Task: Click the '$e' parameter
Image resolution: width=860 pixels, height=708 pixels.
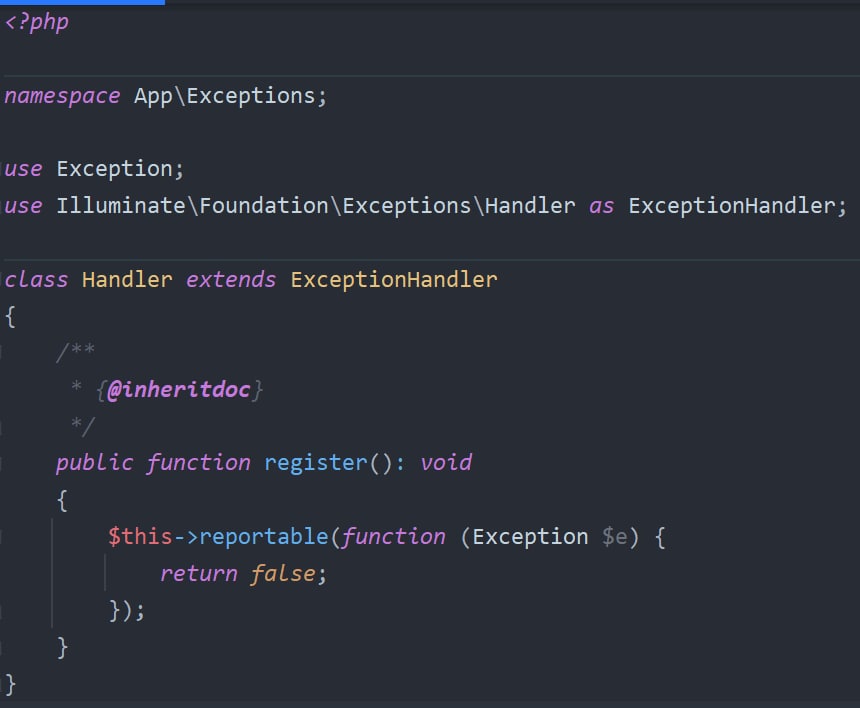Action: click(614, 537)
